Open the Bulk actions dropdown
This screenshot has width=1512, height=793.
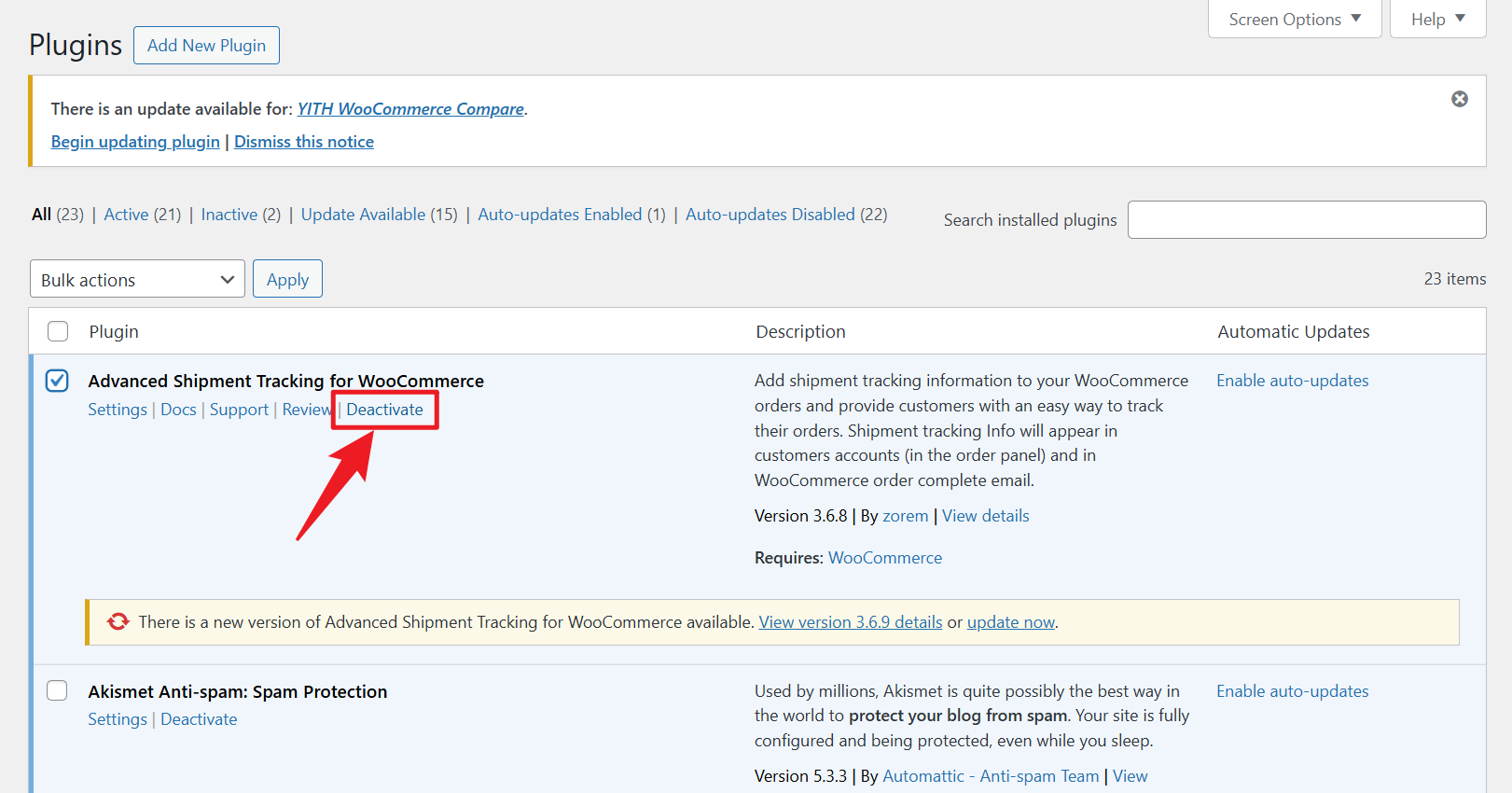pos(137,279)
